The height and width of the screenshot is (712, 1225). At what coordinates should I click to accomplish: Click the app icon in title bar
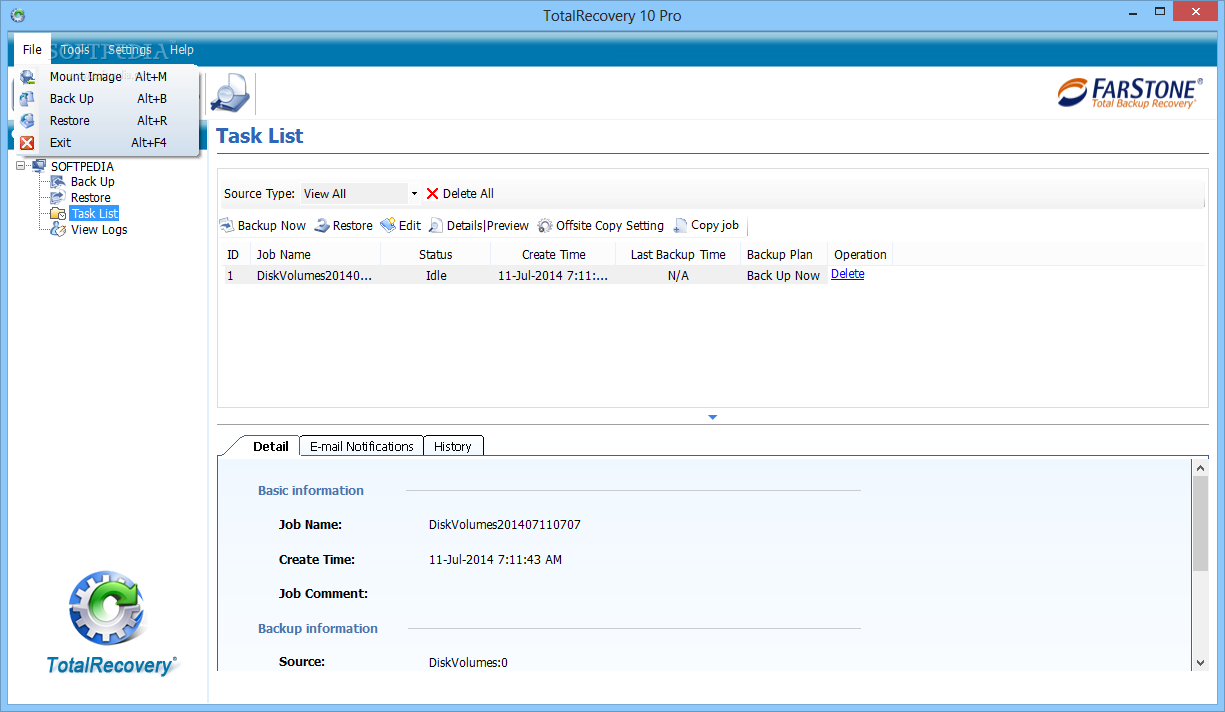point(17,16)
